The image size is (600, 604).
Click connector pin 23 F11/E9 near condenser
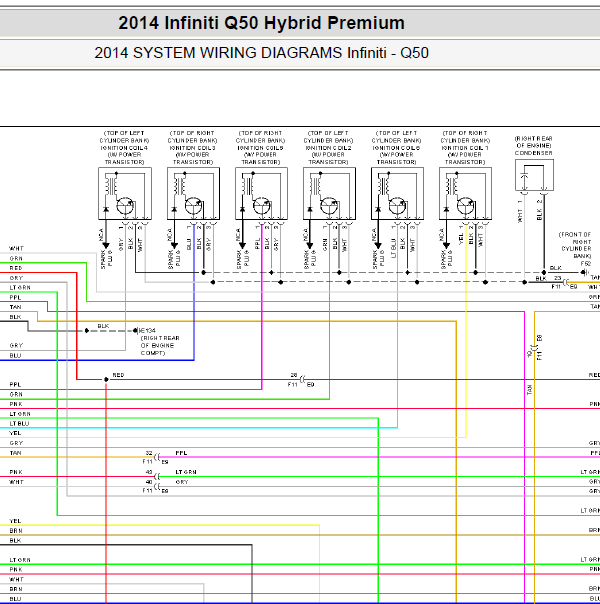565,282
